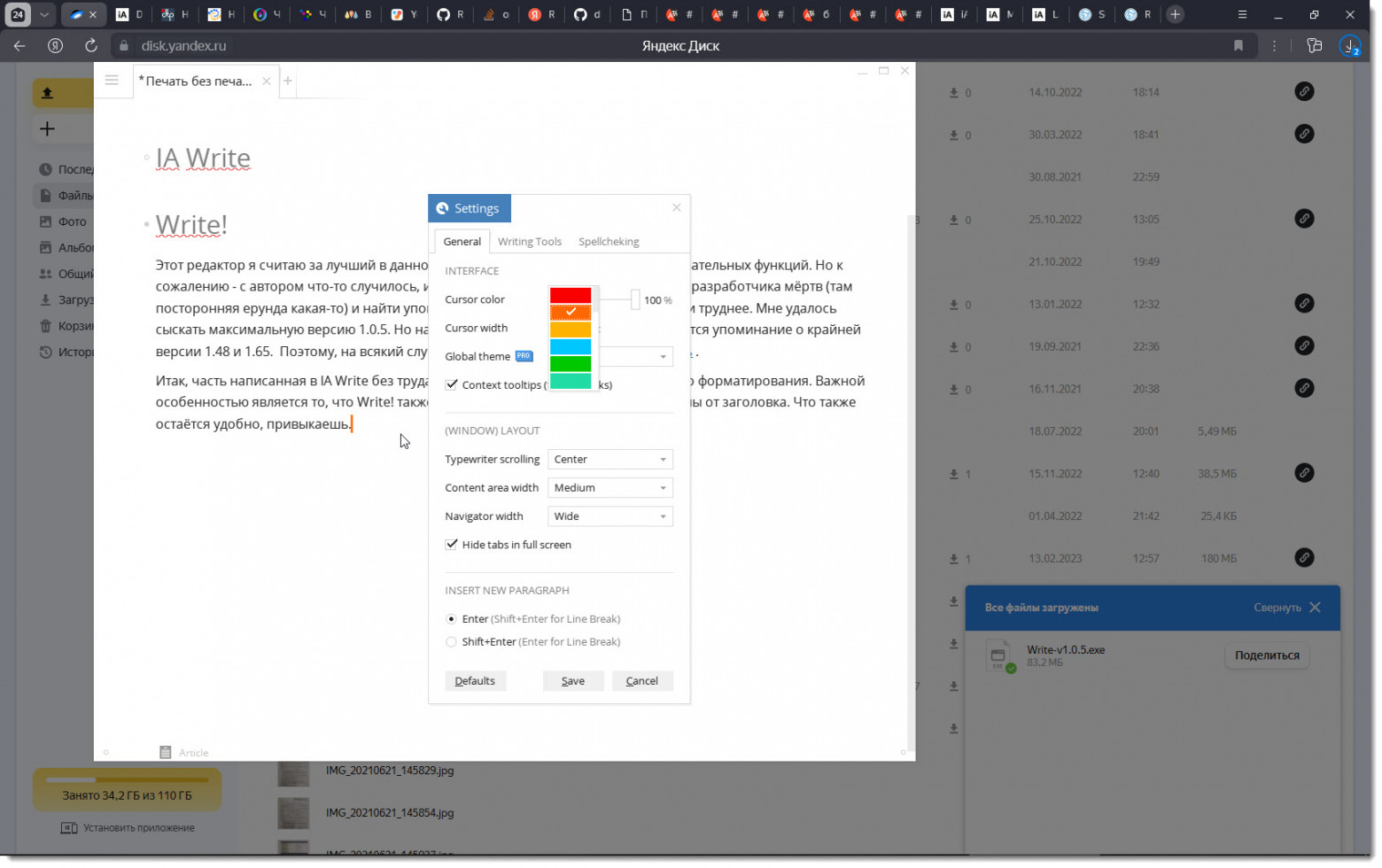Screen dimensions: 1382x868
Task: Select the IMG_20210621_145854.jpg file name
Action: [390, 813]
